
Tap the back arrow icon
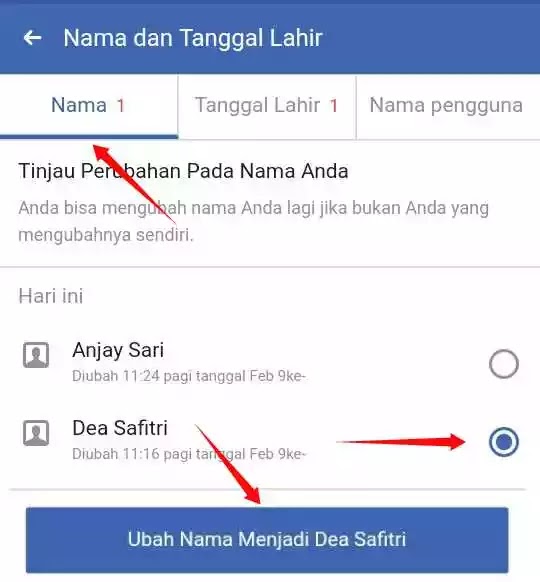32,38
